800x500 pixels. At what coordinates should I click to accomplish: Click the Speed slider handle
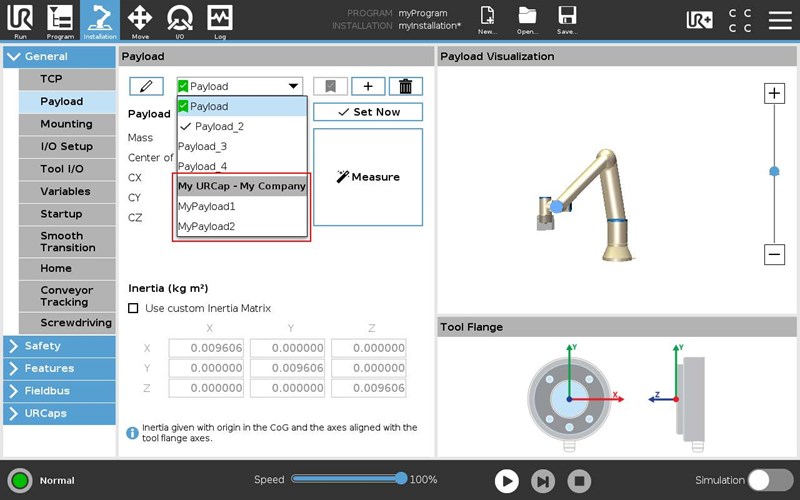(x=401, y=479)
